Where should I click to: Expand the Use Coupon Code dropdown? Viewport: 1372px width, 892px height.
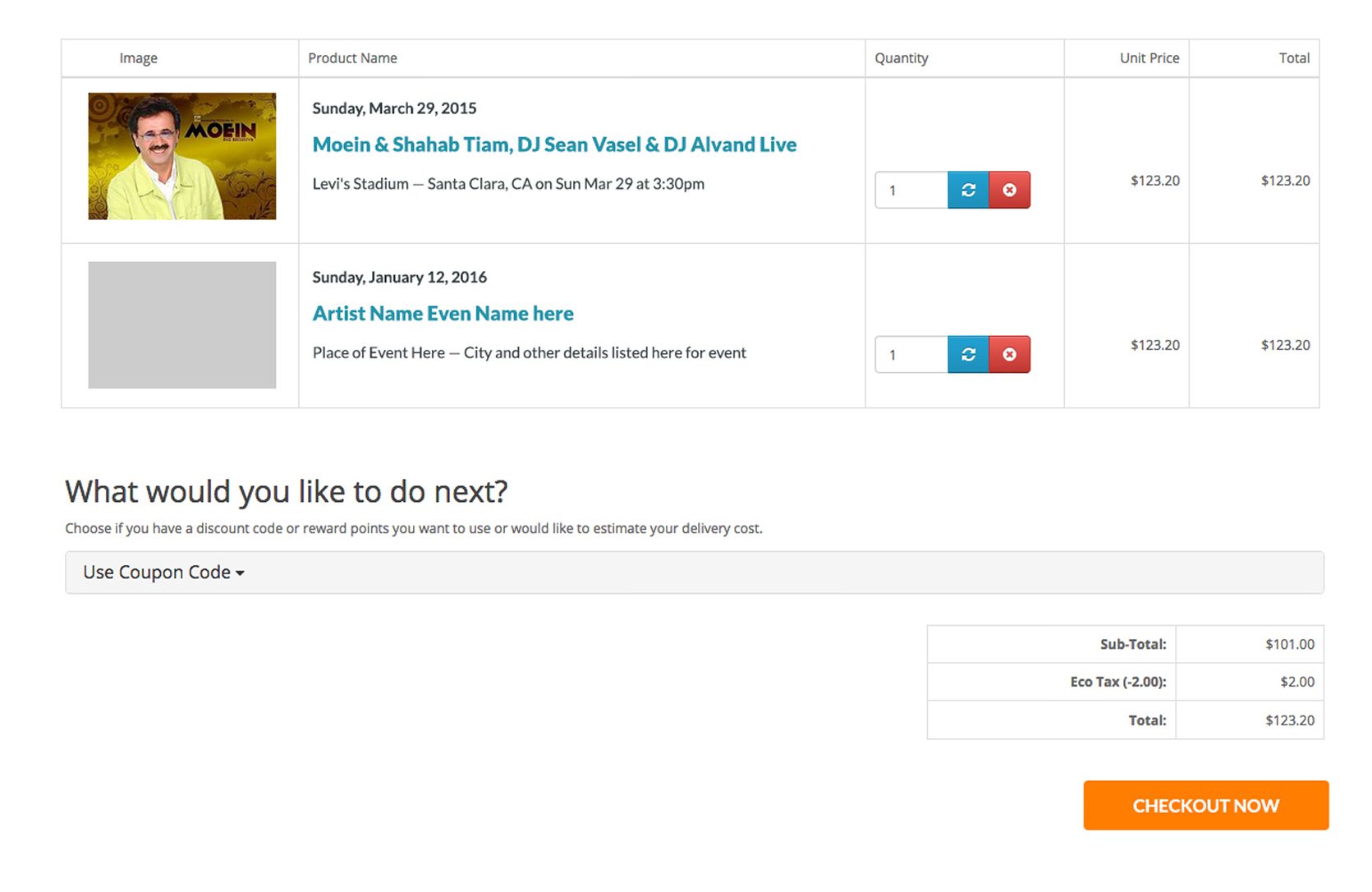click(163, 572)
